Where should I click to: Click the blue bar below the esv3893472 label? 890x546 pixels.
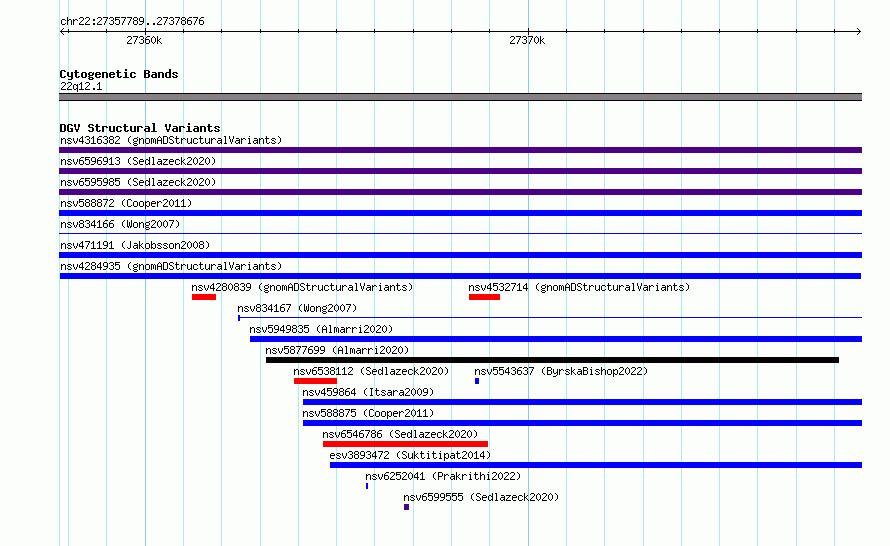coord(596,465)
